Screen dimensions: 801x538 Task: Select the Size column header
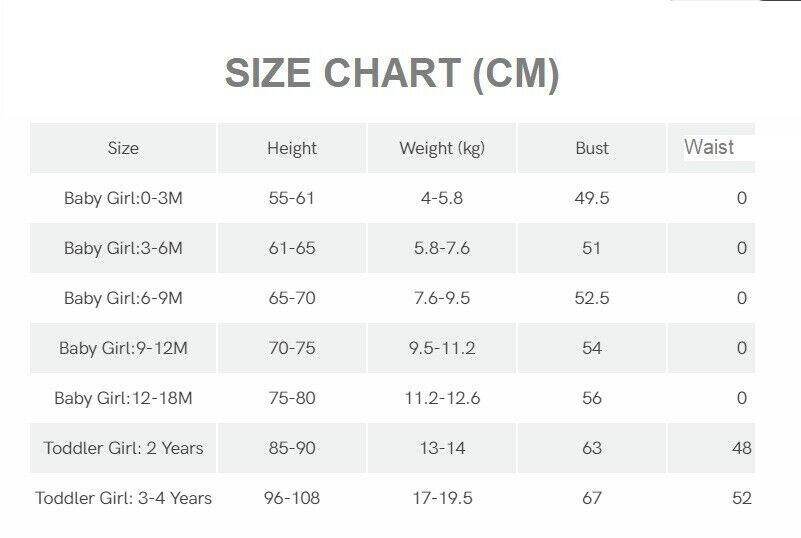coord(123,148)
